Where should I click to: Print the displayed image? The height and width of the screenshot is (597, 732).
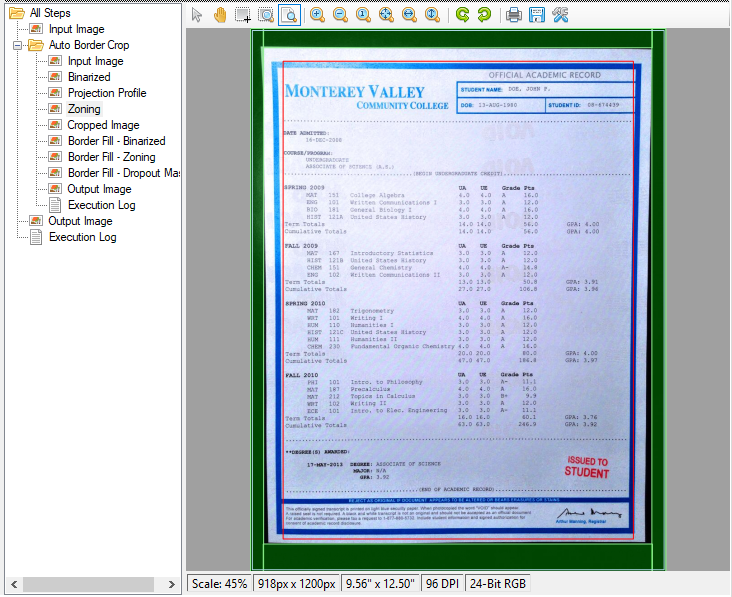coord(514,15)
